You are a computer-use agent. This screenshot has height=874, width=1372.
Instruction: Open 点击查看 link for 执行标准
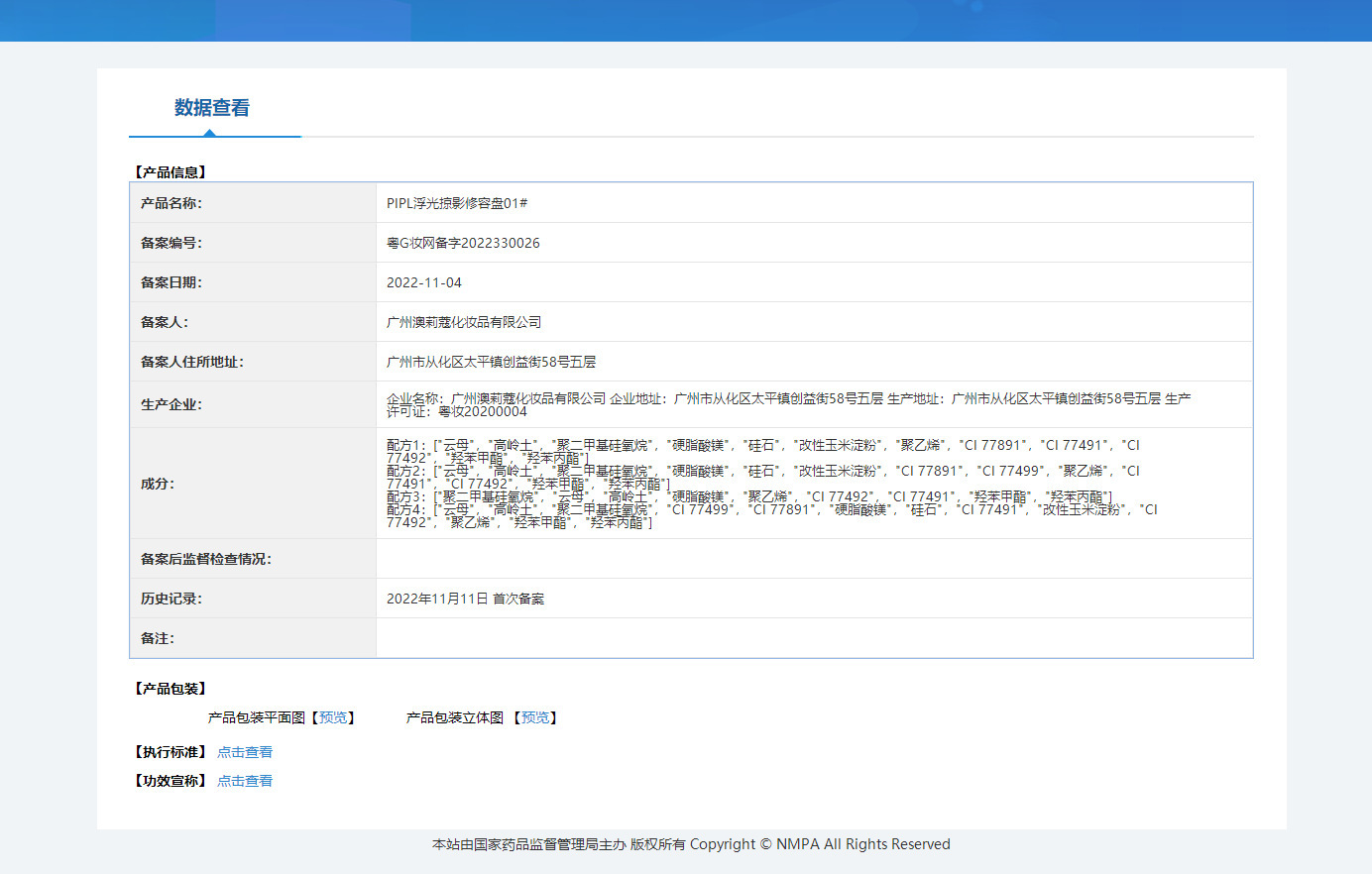tap(245, 752)
